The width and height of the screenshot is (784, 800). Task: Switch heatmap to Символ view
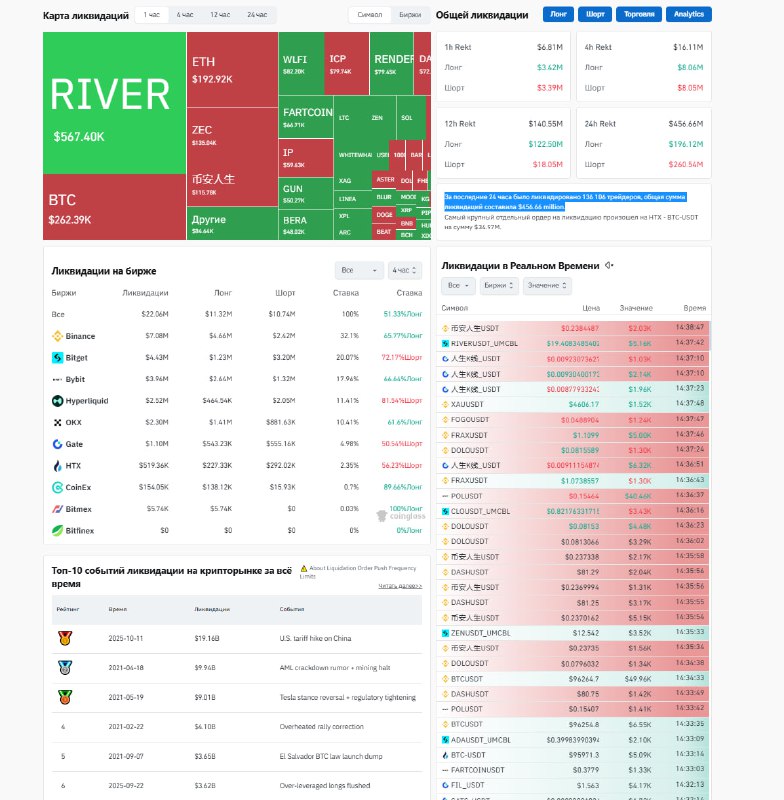tap(369, 16)
